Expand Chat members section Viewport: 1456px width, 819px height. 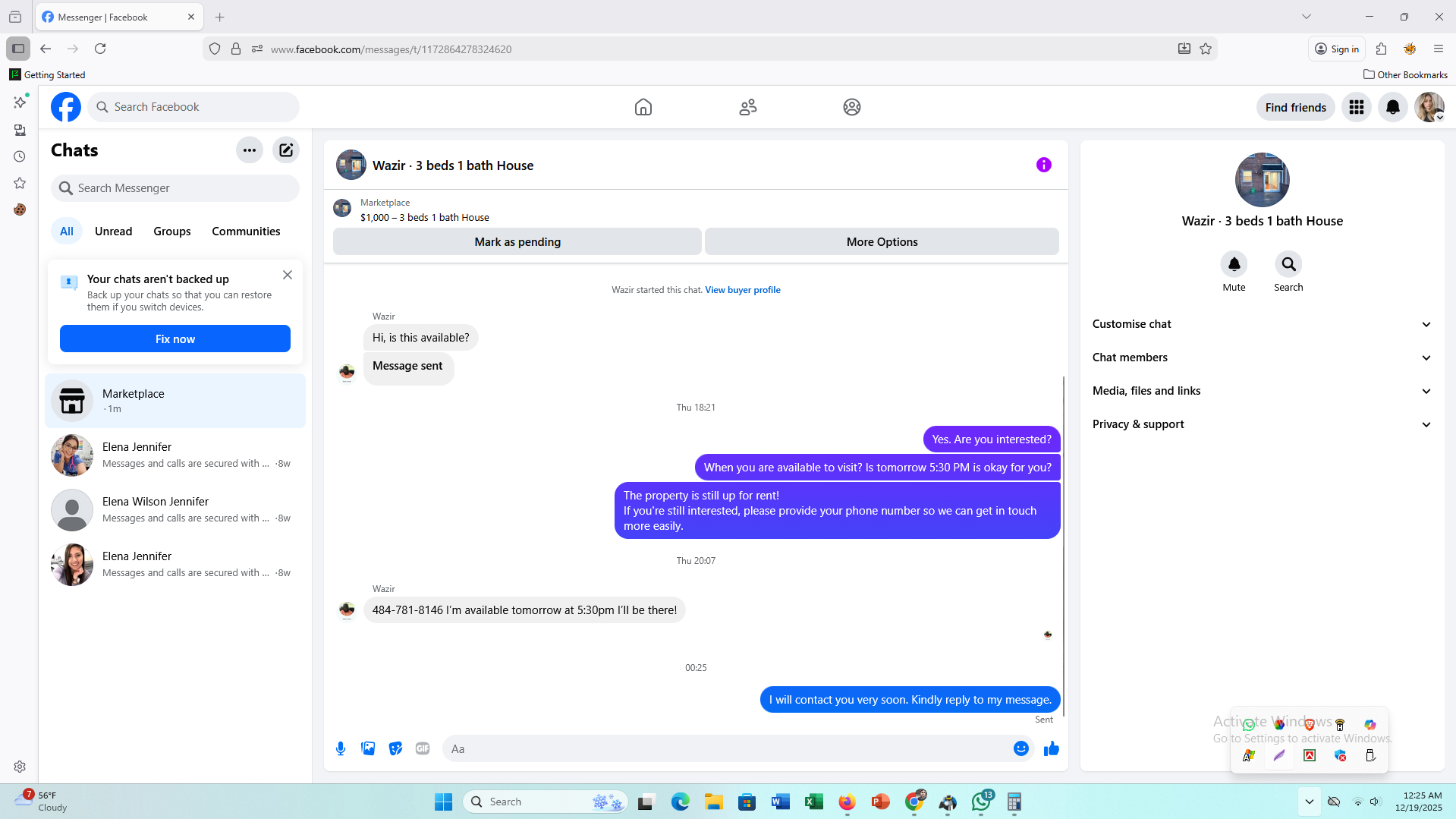(x=1263, y=358)
